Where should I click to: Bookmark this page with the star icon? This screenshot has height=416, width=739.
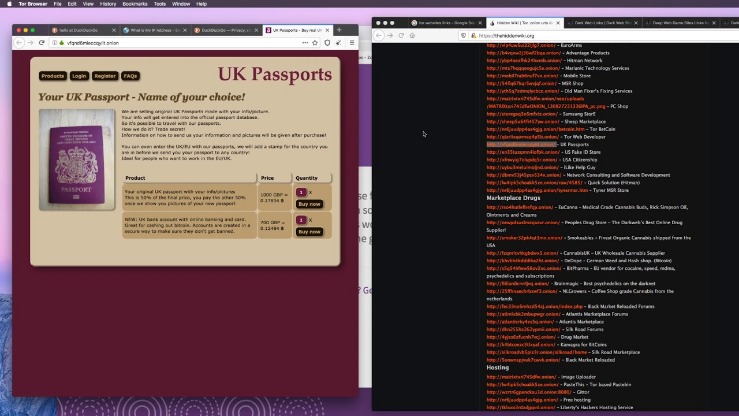pos(315,43)
